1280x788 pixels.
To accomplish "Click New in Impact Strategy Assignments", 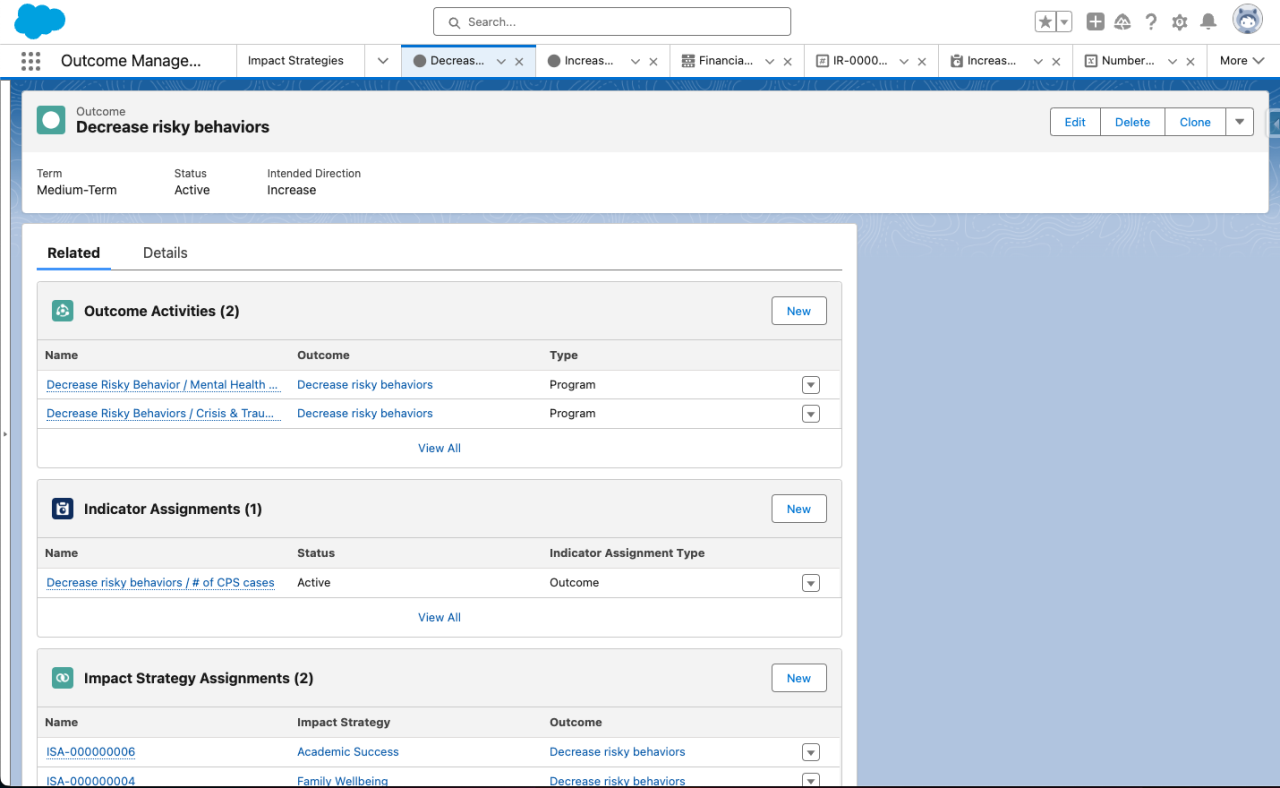I will point(799,678).
